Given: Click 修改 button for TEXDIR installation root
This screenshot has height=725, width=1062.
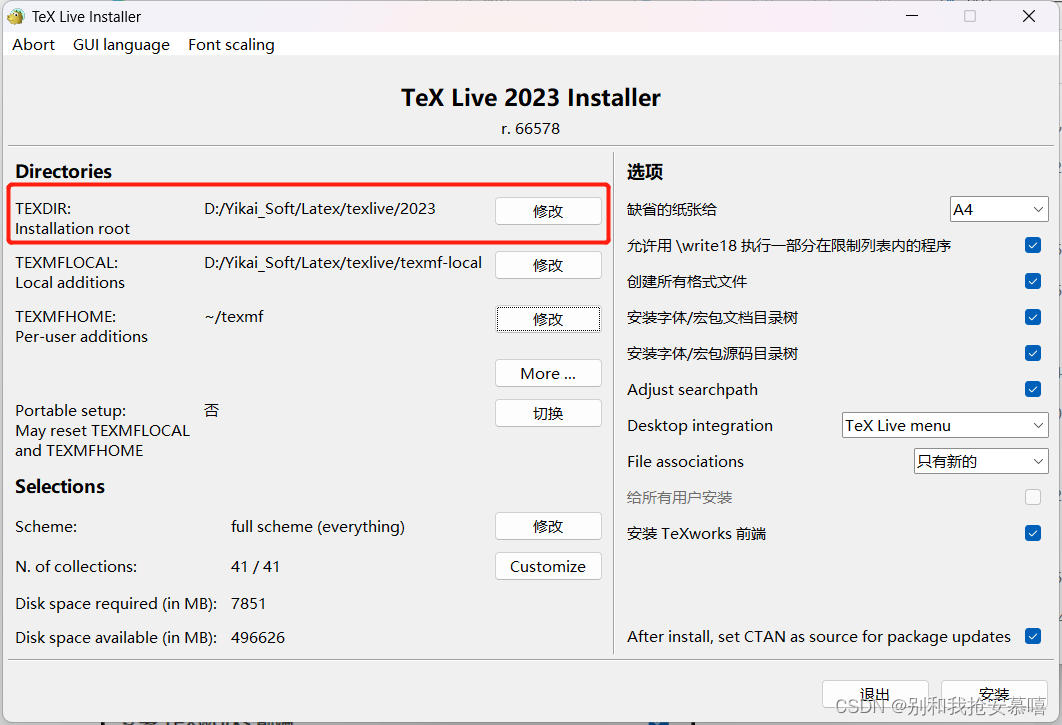Looking at the screenshot, I should (548, 211).
